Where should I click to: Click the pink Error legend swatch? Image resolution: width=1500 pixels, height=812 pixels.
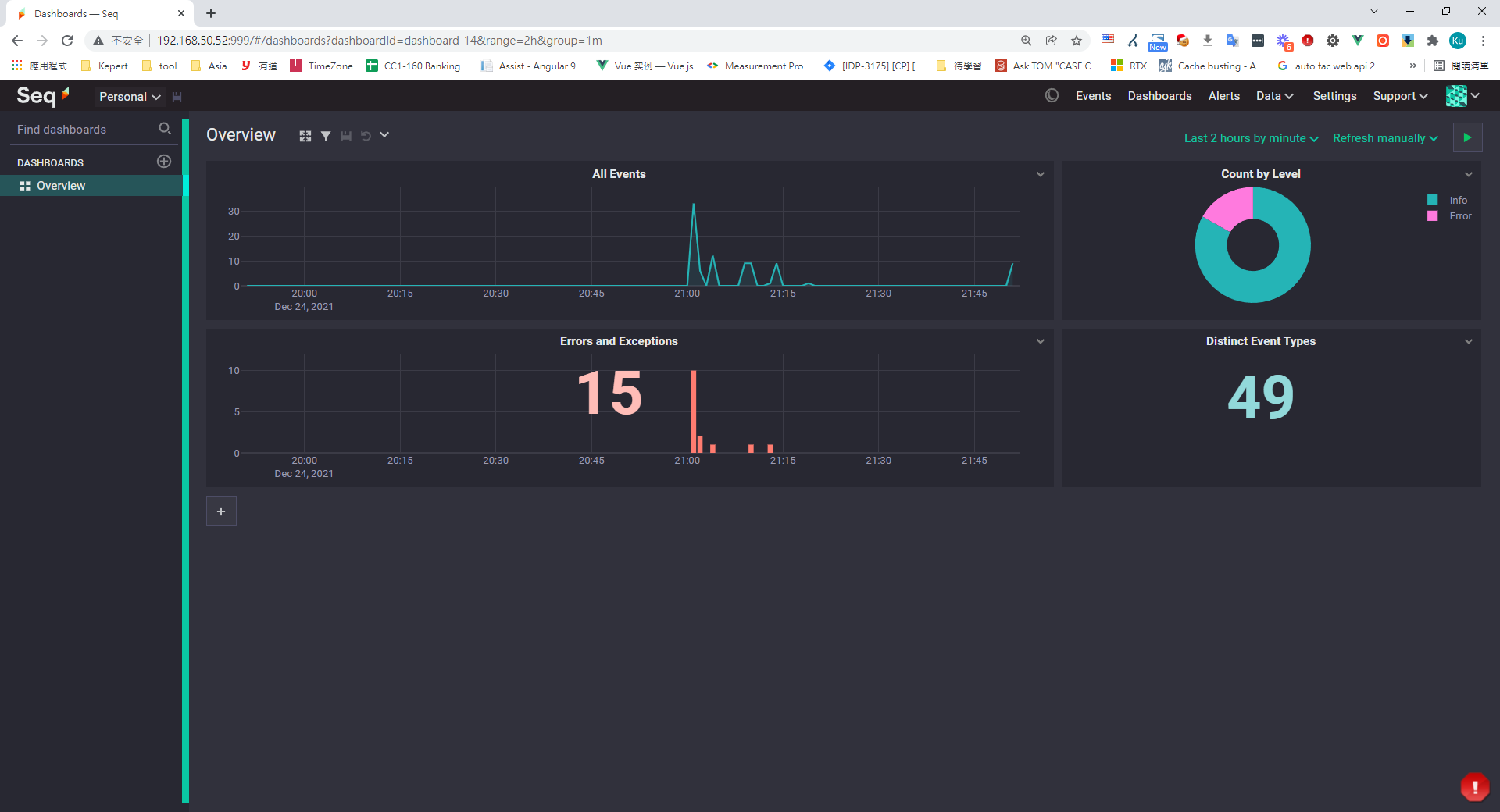[1432, 216]
